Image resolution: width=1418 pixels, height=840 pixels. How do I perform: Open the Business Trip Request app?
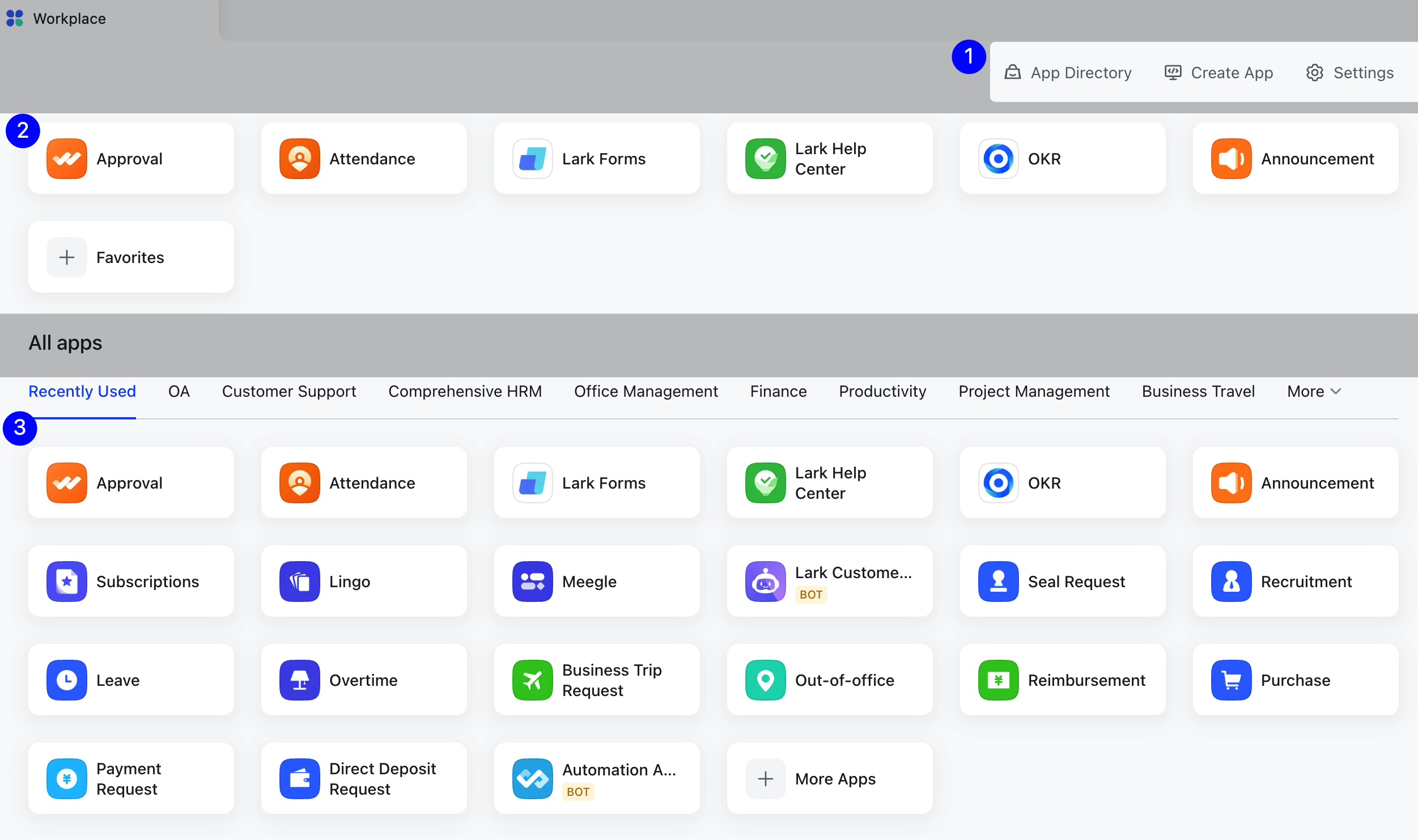point(597,680)
